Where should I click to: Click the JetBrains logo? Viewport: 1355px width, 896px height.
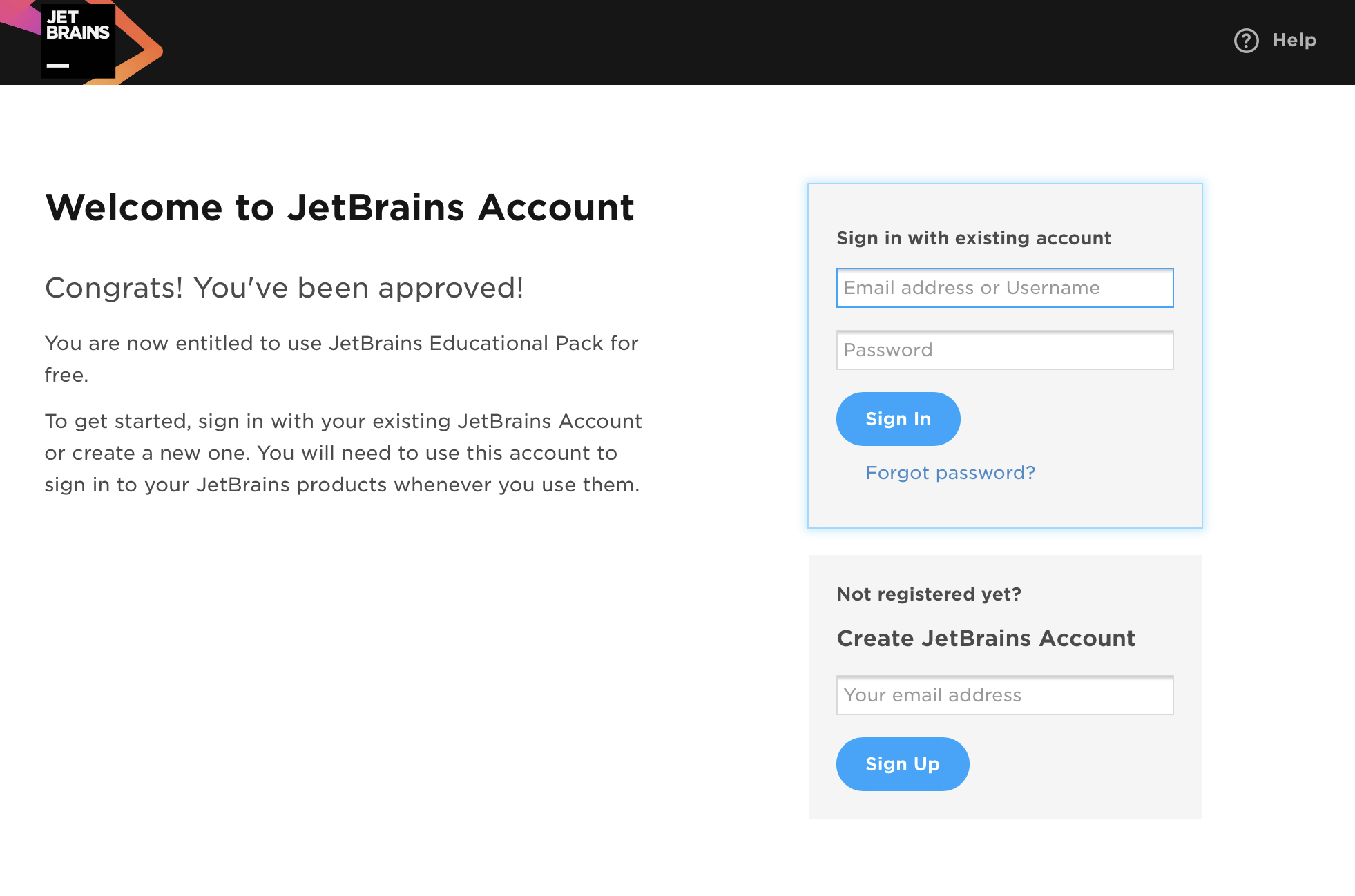(78, 40)
